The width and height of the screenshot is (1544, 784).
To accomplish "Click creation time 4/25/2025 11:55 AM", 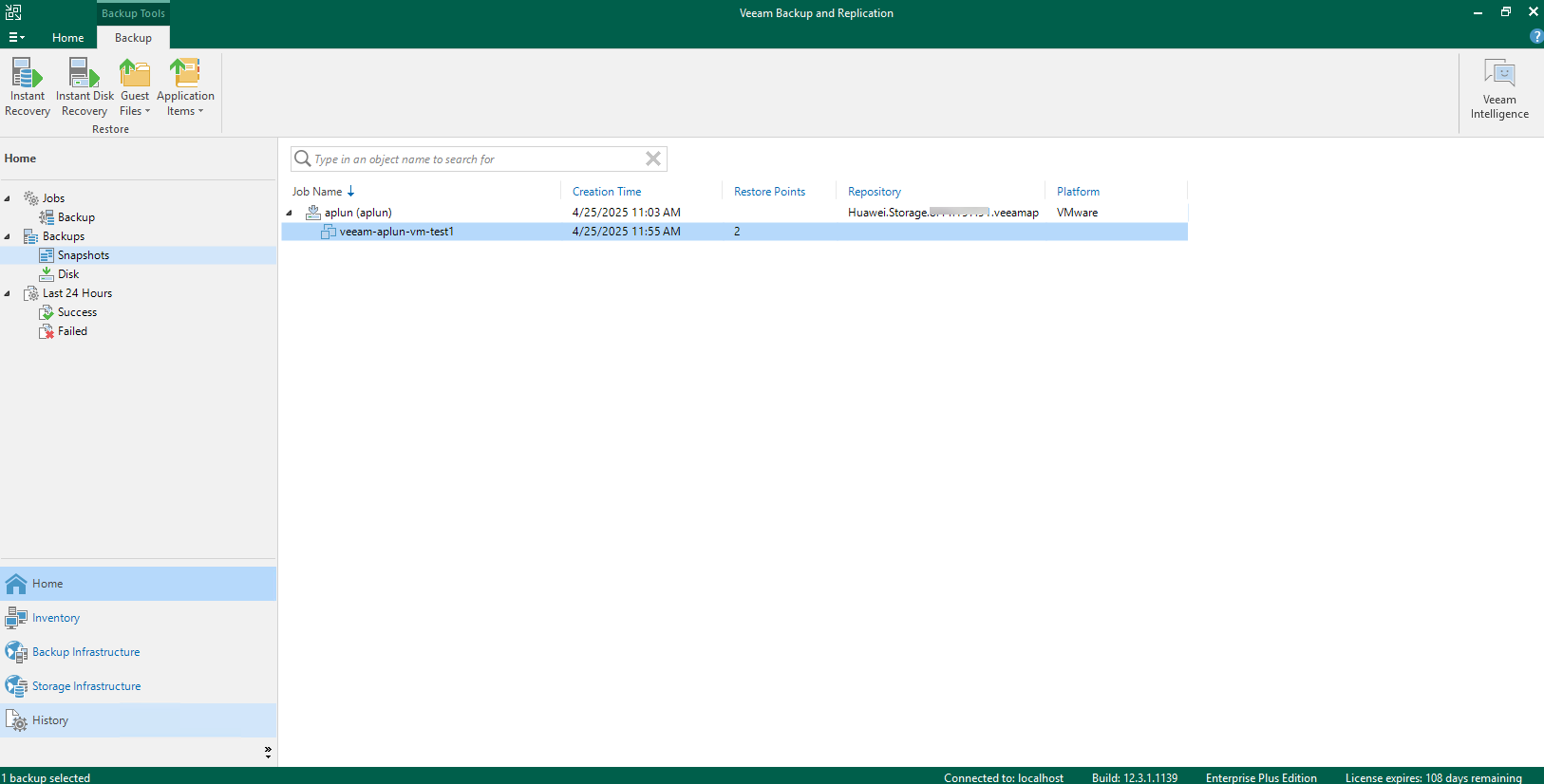I will [x=627, y=232].
